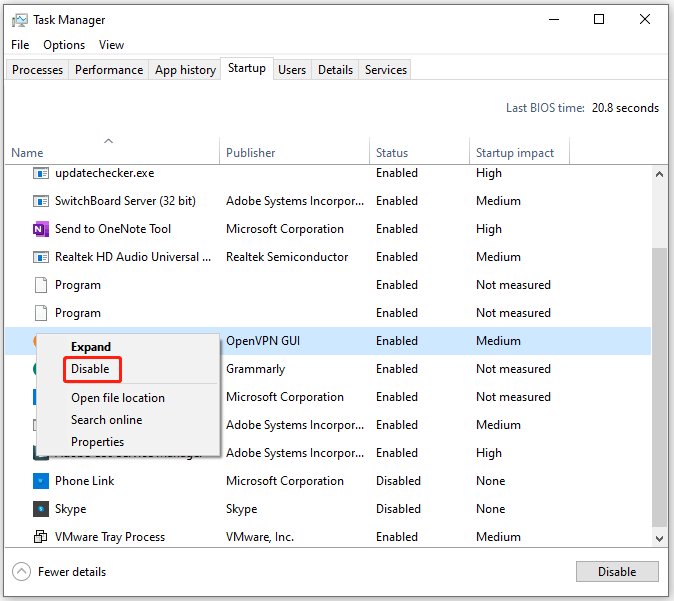Select SwitchBoard Server (32 bit) entry

click(125, 201)
